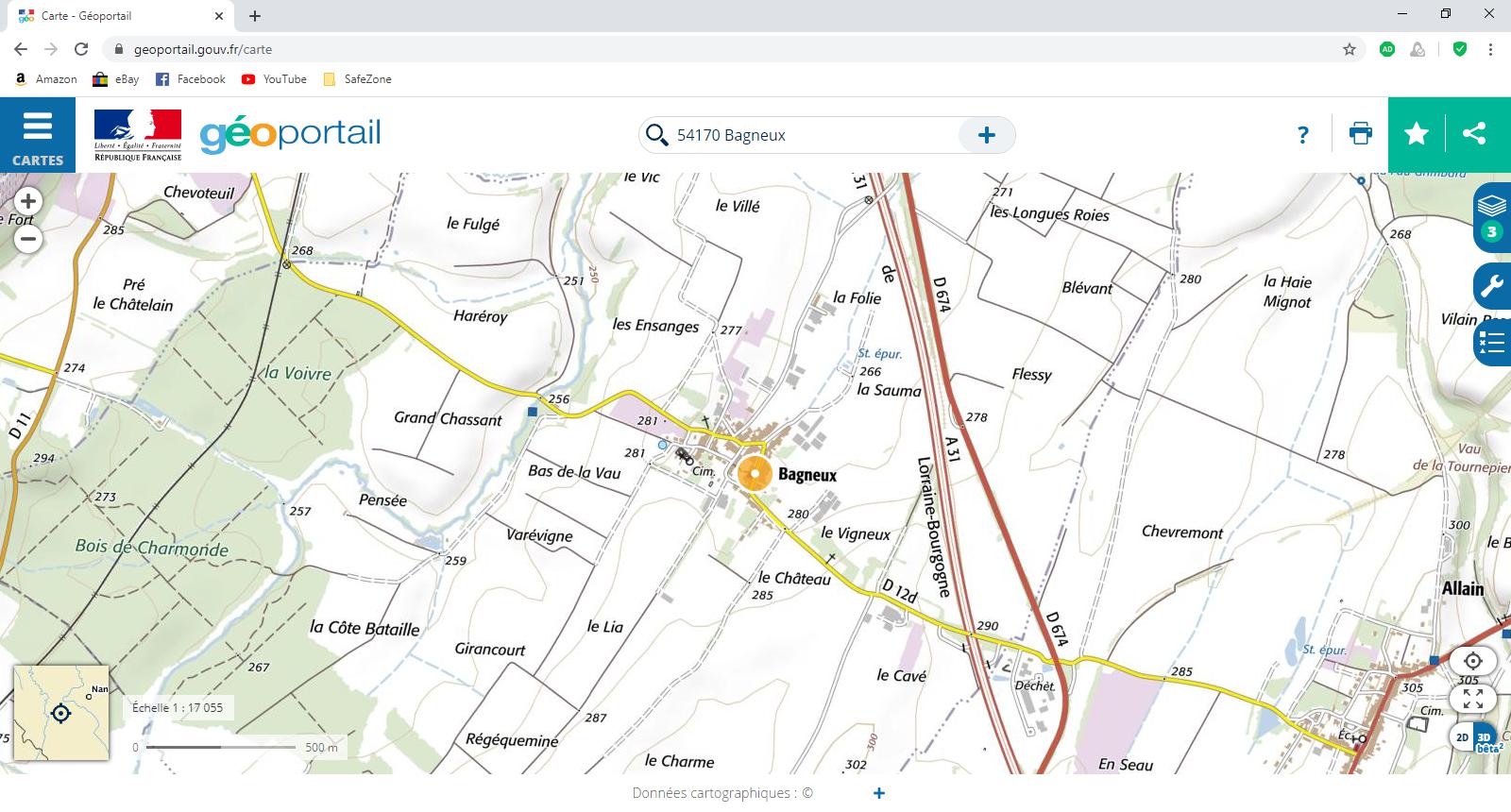This screenshot has height=812, width=1511.
Task: Click the Bois de Charmonde label
Action: tap(152, 547)
